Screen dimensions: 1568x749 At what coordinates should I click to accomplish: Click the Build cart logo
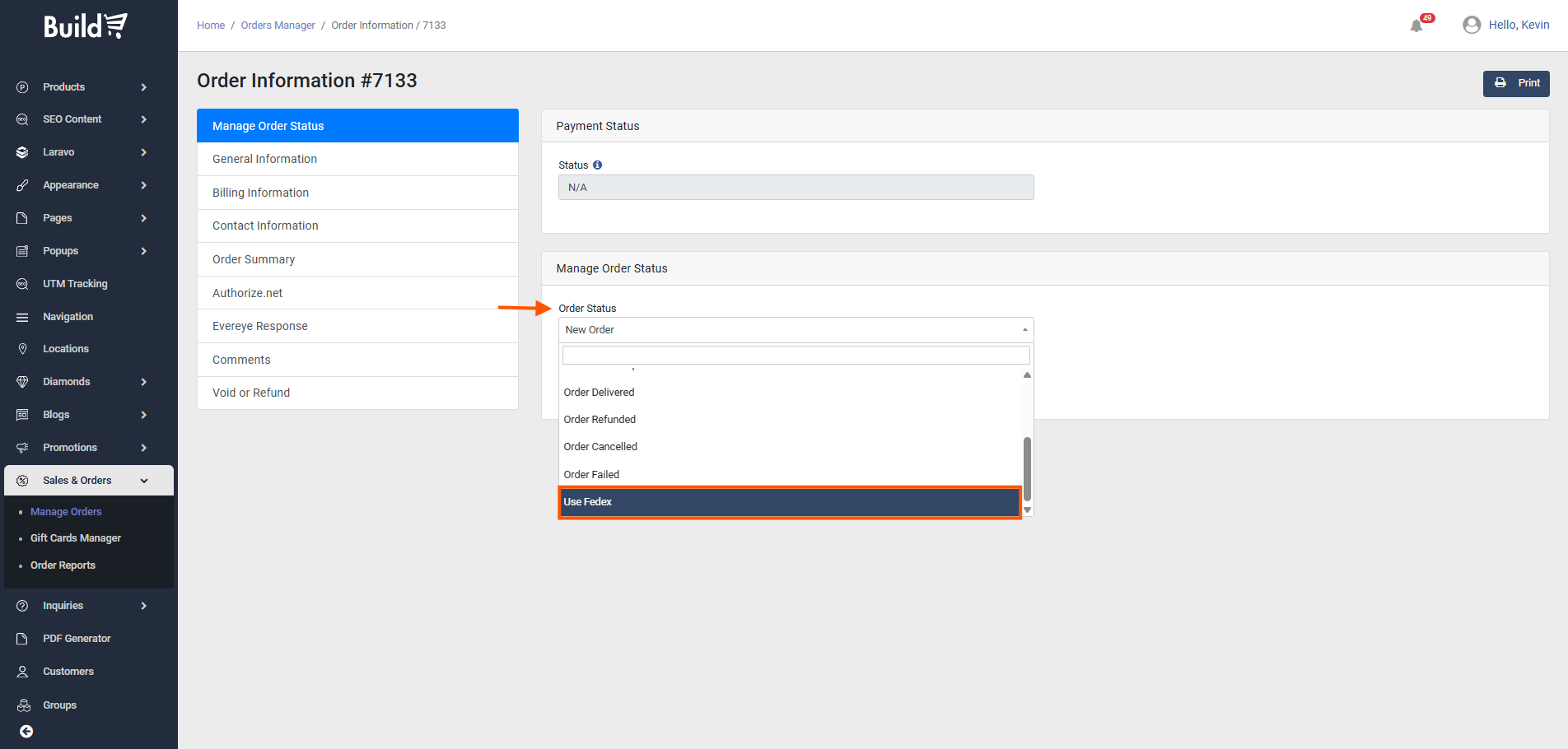(x=86, y=26)
